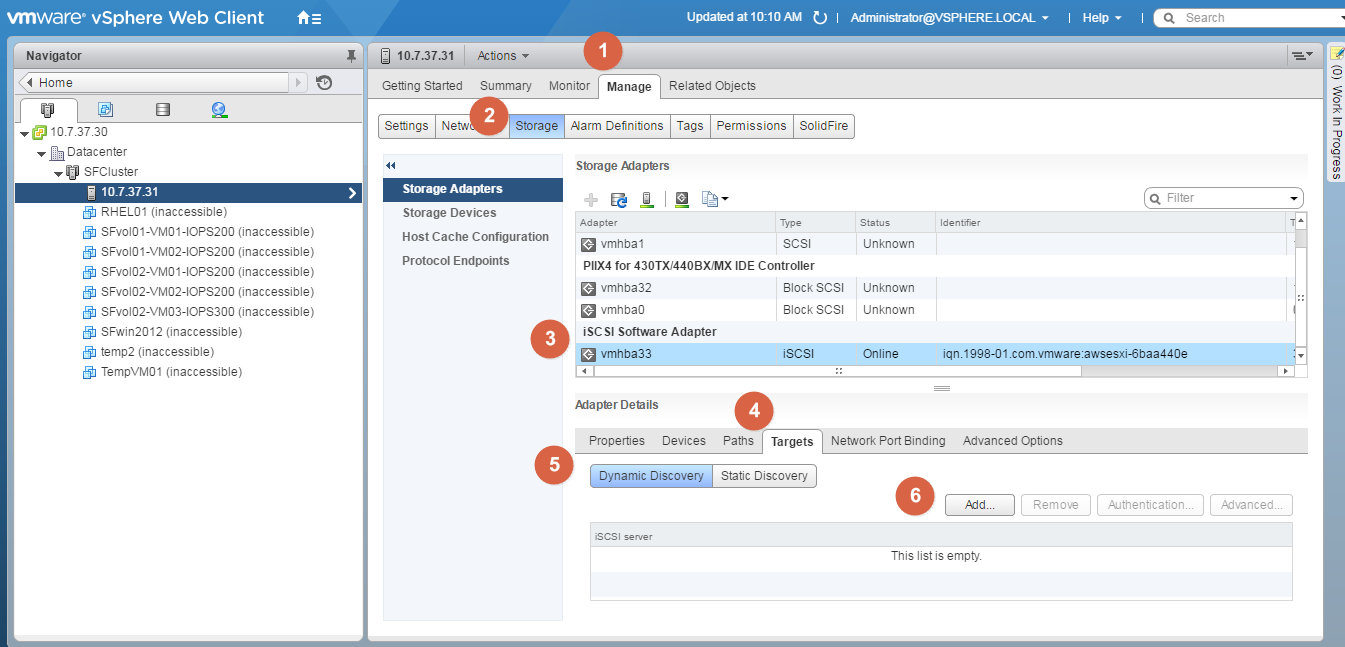Image resolution: width=1345 pixels, height=647 pixels.
Task: Click the VM icon next to TempVM01
Action: pyautogui.click(x=90, y=372)
